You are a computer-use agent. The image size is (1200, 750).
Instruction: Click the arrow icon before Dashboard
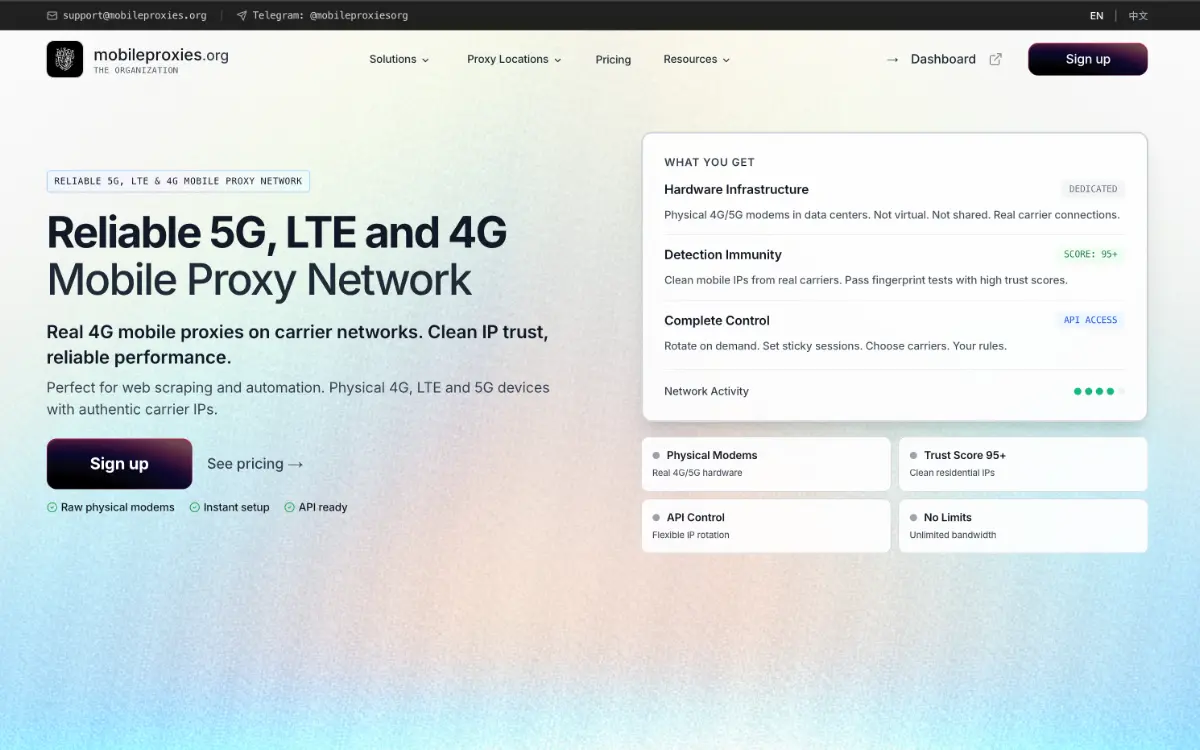point(892,59)
